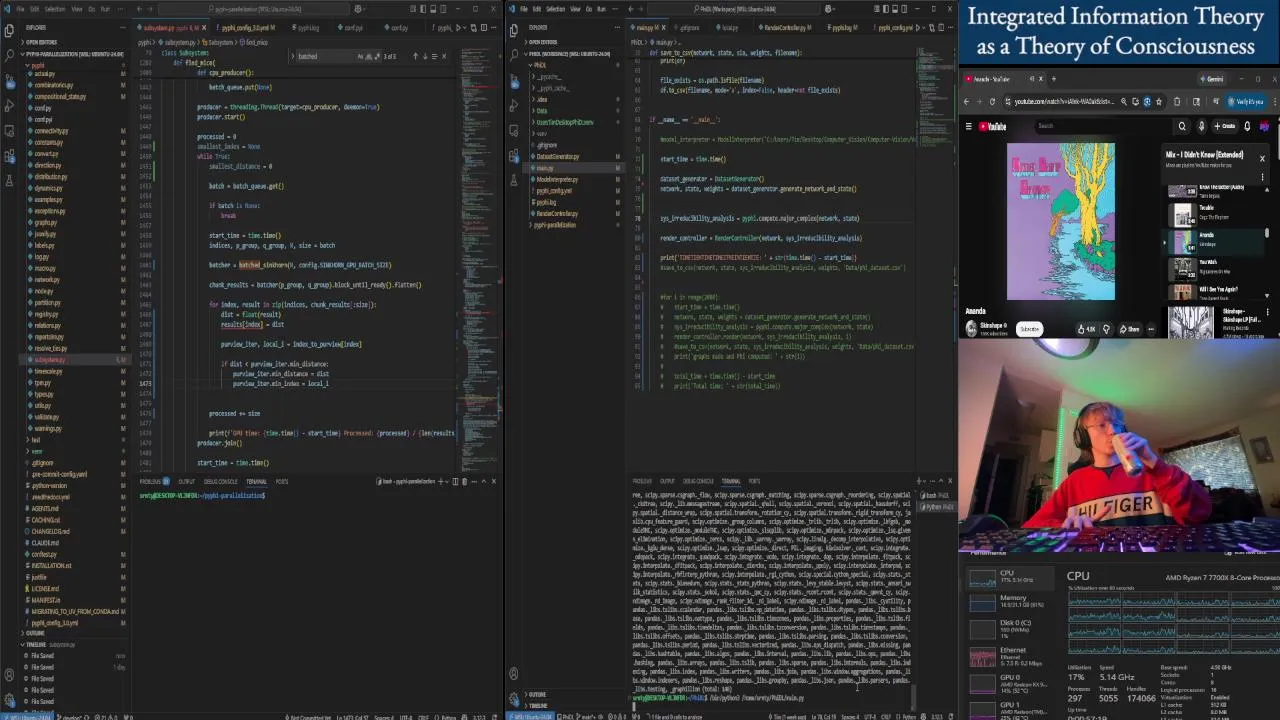Close the find widget

[444, 56]
